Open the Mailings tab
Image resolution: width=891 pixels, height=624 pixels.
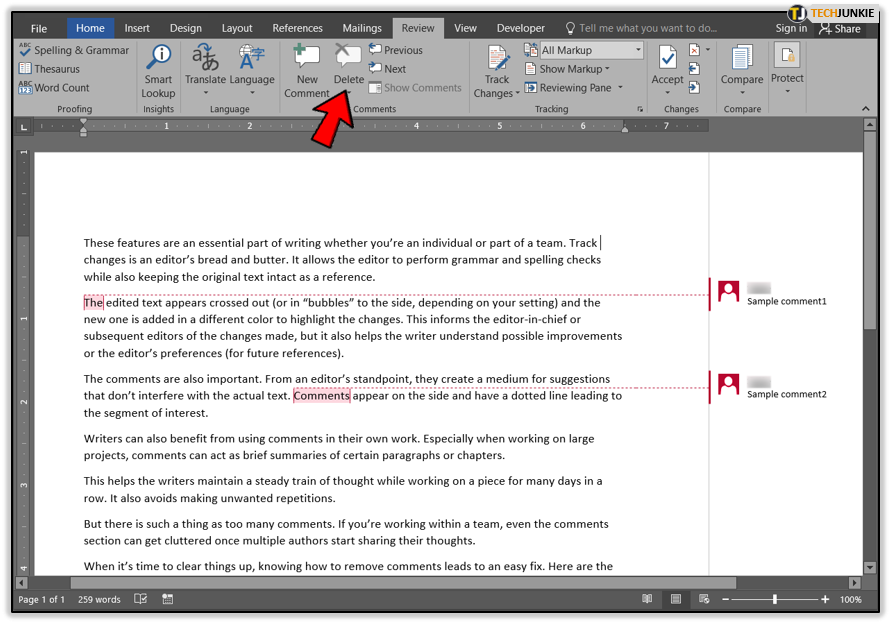[362, 28]
